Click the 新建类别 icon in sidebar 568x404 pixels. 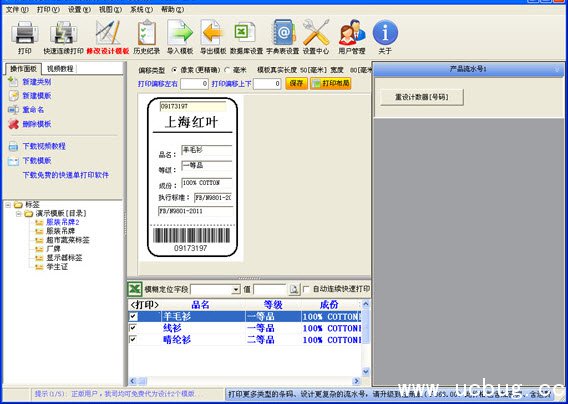(13, 82)
